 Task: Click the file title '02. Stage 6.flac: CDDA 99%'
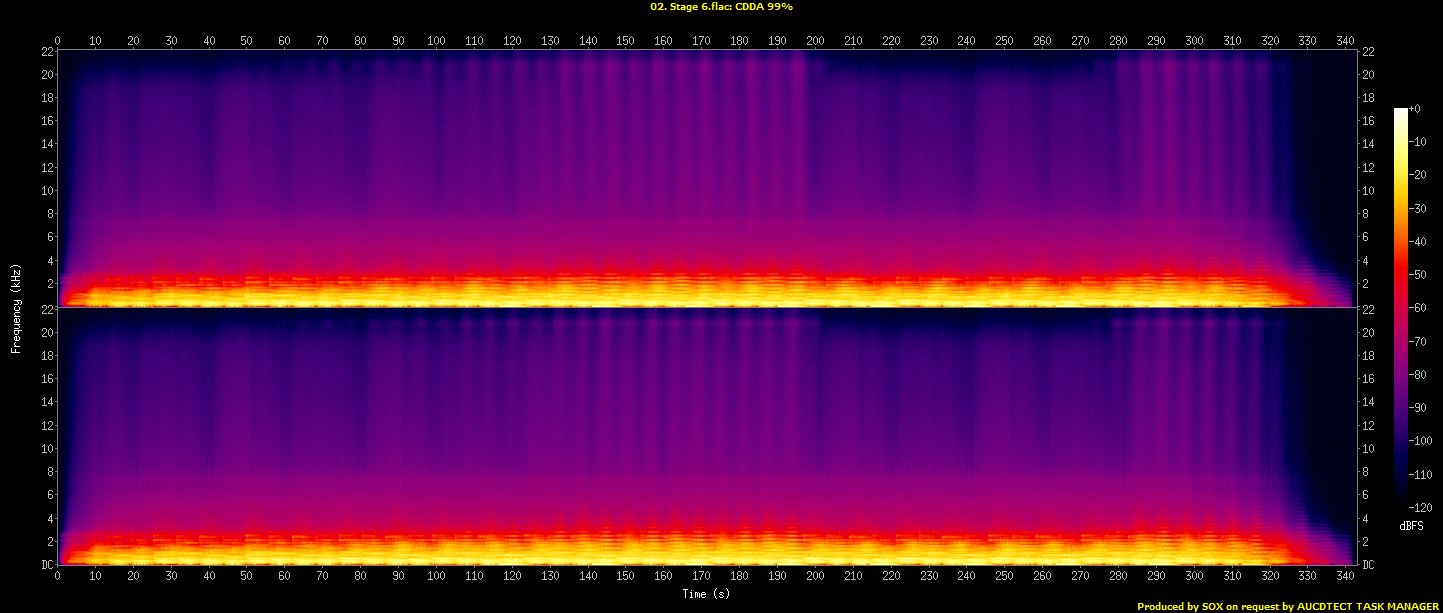click(721, 6)
